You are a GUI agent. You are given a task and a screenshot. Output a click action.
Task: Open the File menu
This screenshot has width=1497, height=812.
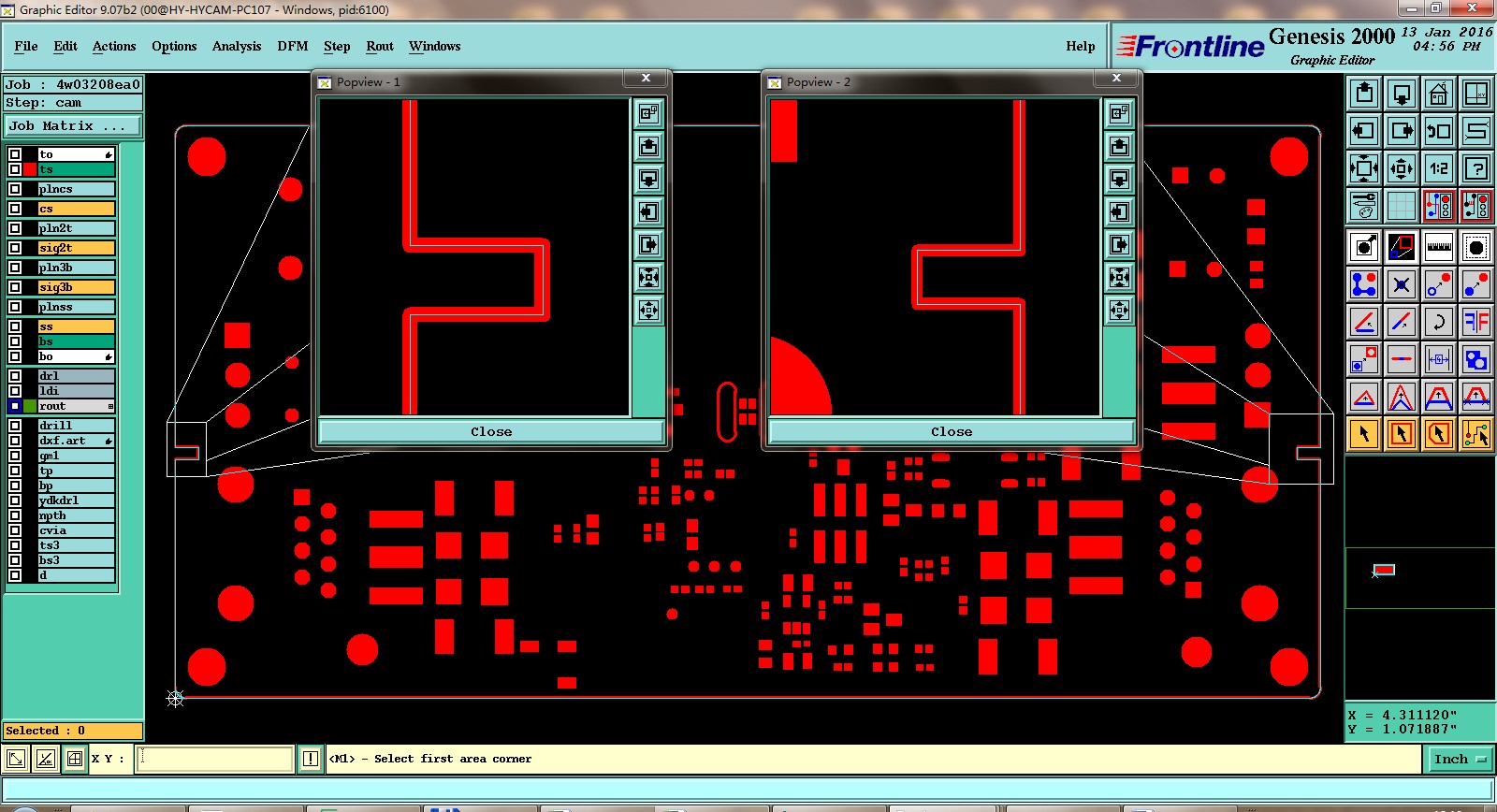click(x=26, y=46)
